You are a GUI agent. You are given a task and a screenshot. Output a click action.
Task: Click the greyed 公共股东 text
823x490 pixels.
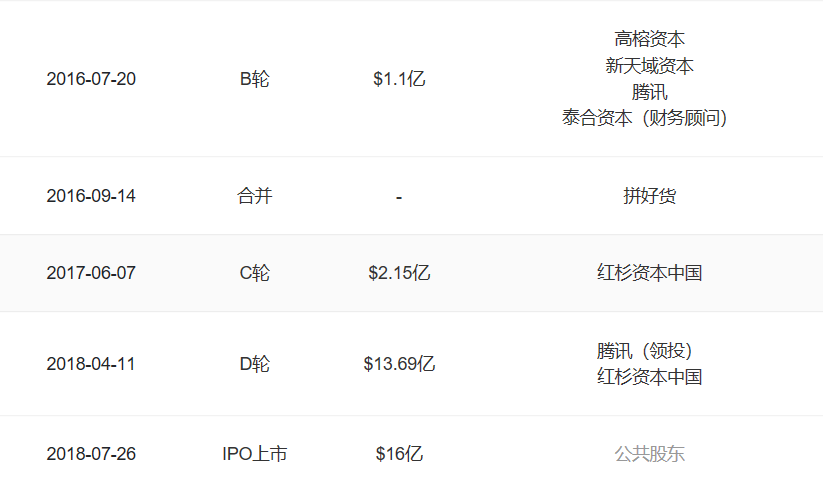(649, 454)
